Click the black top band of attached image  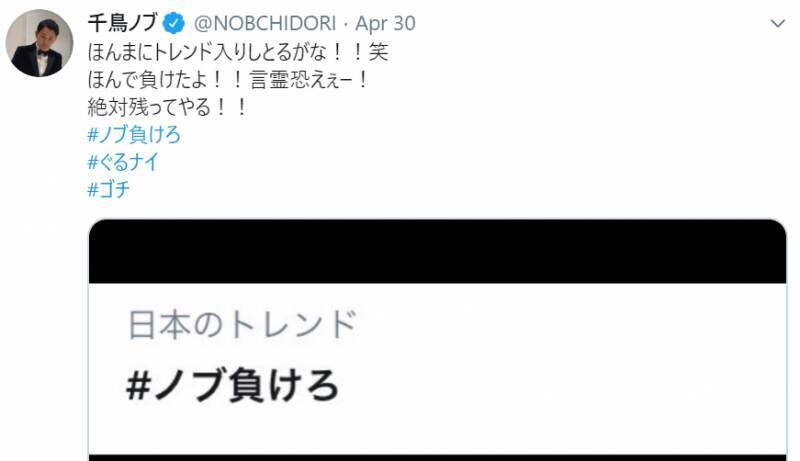[x=438, y=251]
